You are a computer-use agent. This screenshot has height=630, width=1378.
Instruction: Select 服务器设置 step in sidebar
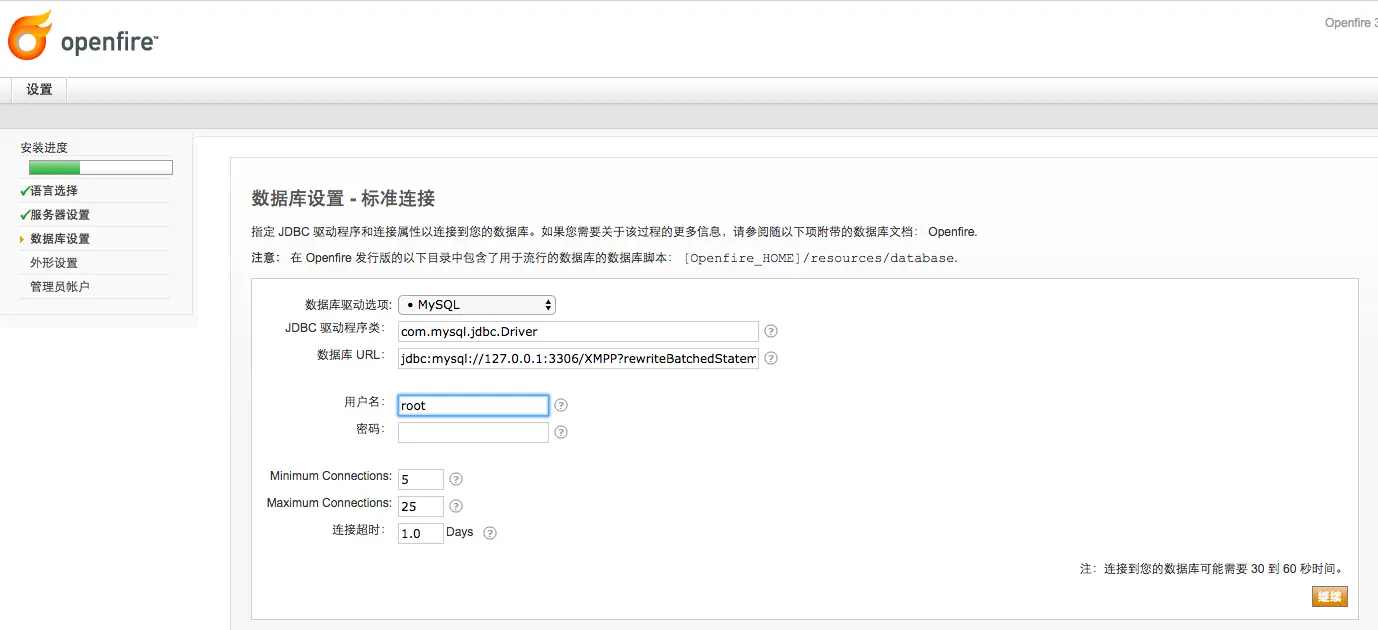(60, 215)
